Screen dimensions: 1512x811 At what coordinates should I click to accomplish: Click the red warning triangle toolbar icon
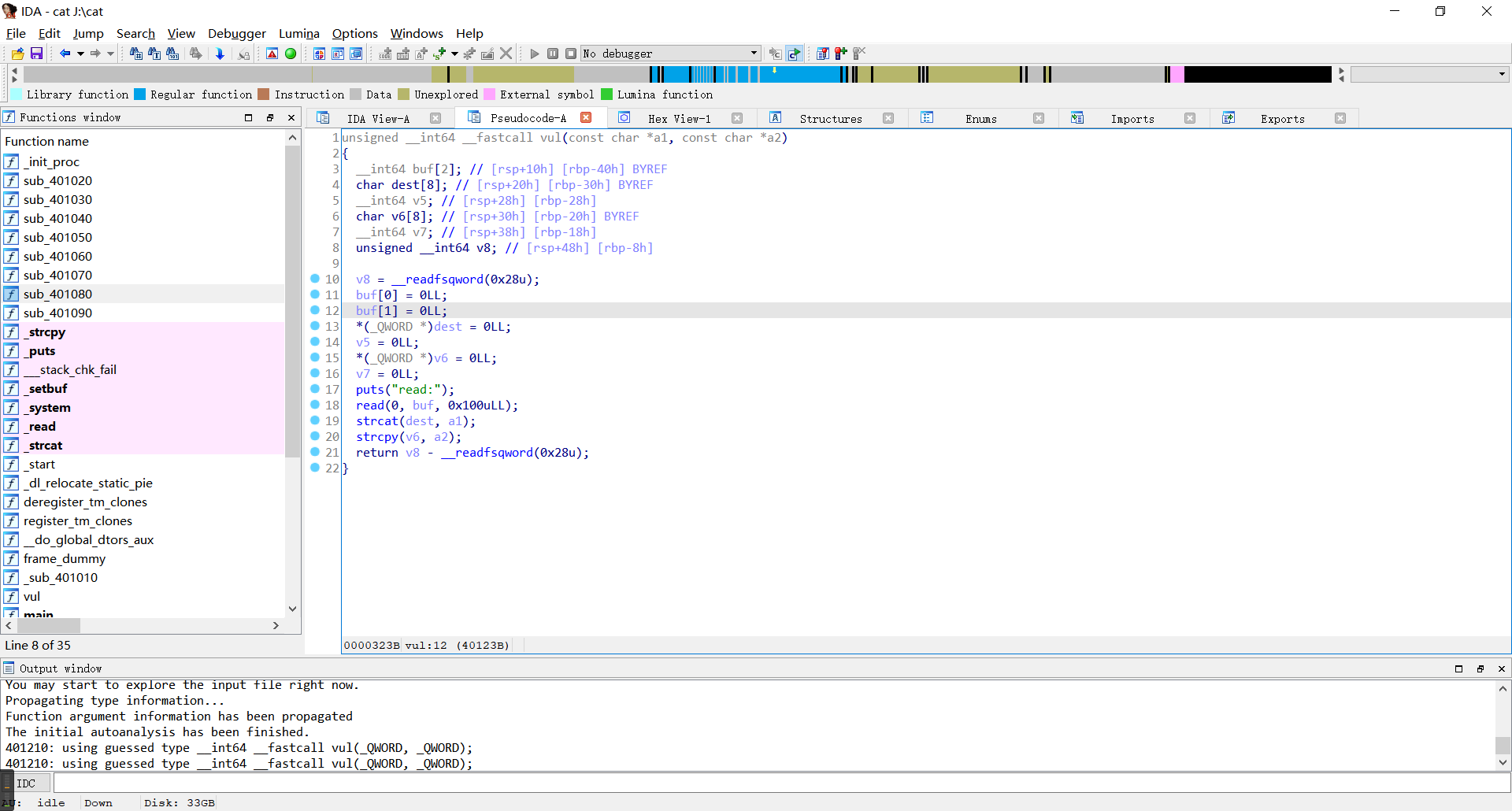tap(272, 54)
